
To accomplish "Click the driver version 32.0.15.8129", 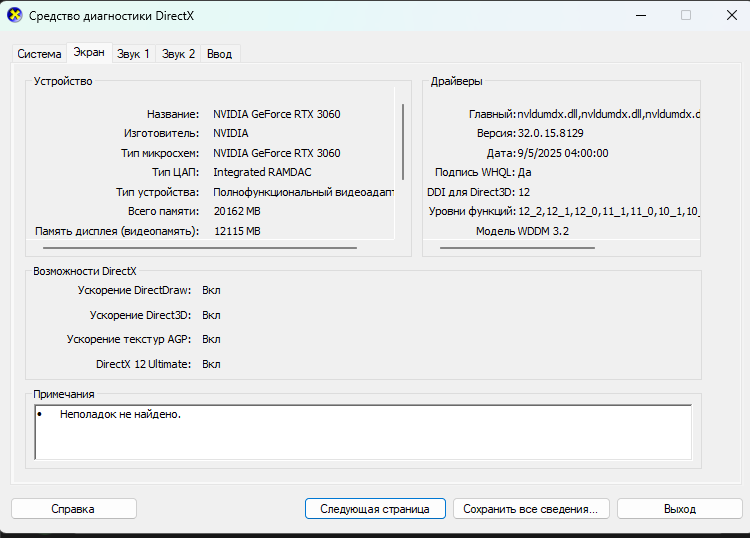I will pos(551,133).
